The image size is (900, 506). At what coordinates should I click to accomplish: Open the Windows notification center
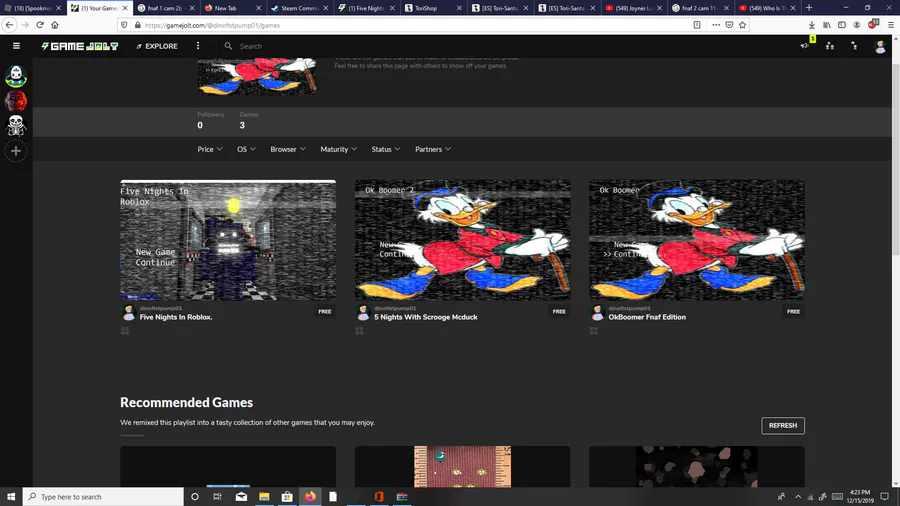coord(885,496)
